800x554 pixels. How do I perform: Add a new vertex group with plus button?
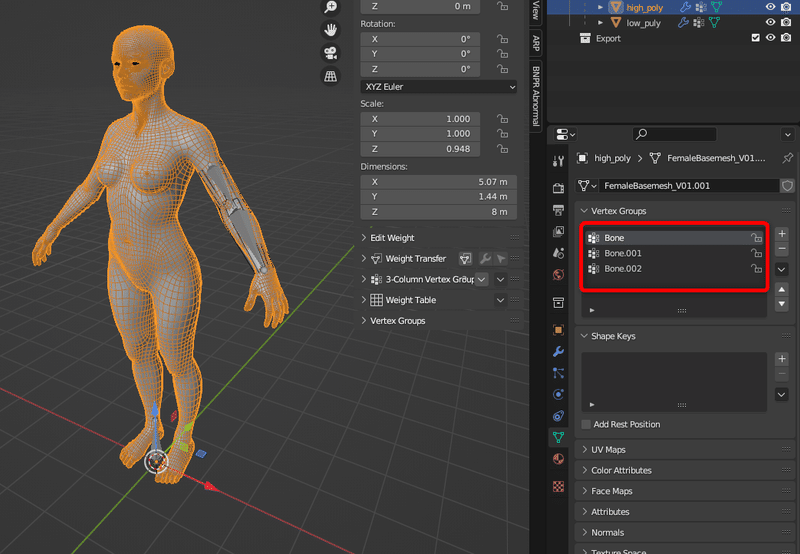(782, 234)
